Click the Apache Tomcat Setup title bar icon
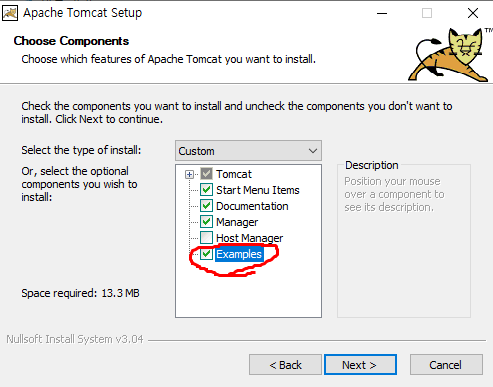 point(10,13)
